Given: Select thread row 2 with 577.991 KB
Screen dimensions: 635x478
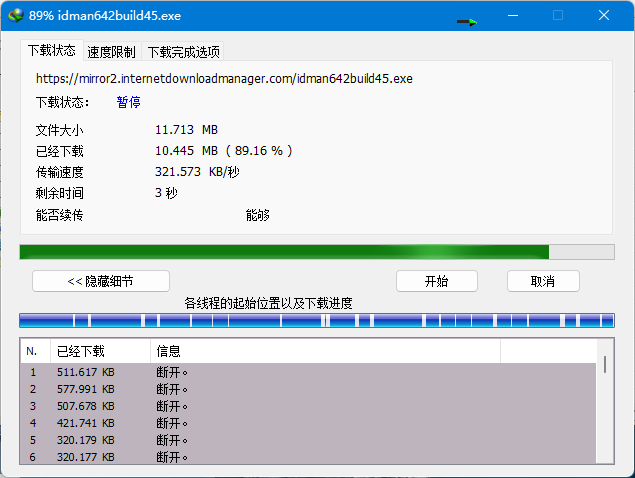Looking at the screenshot, I should pos(308,389).
